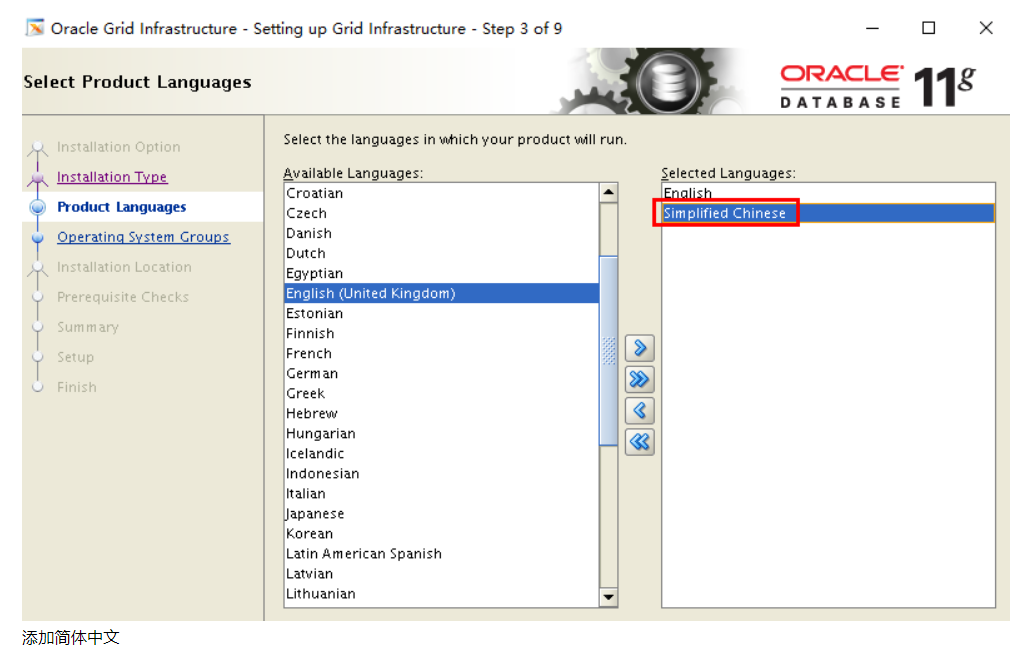
Task: Add all languages with double right arrow
Action: click(x=640, y=379)
